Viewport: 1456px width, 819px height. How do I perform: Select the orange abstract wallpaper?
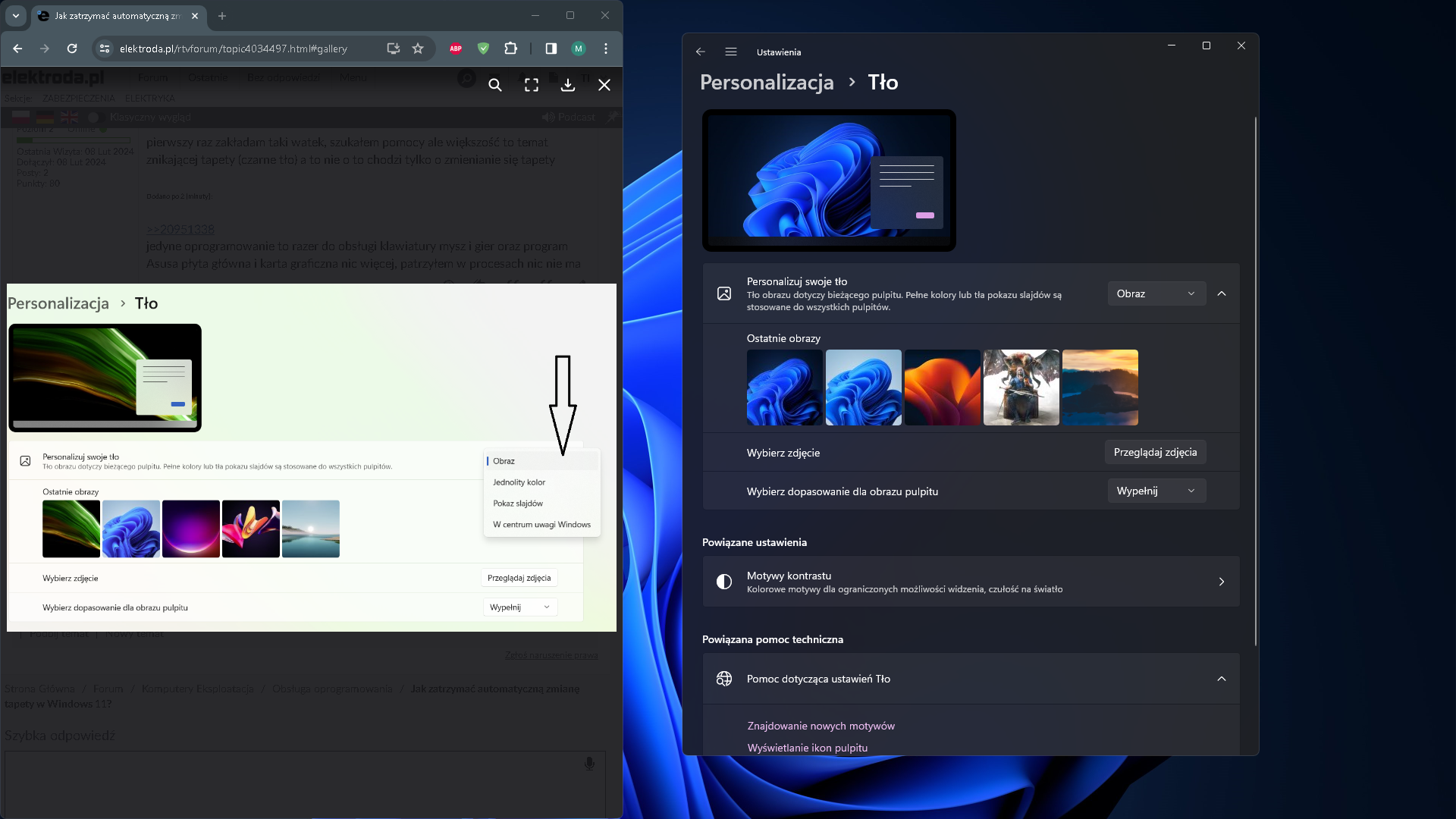pyautogui.click(x=943, y=388)
